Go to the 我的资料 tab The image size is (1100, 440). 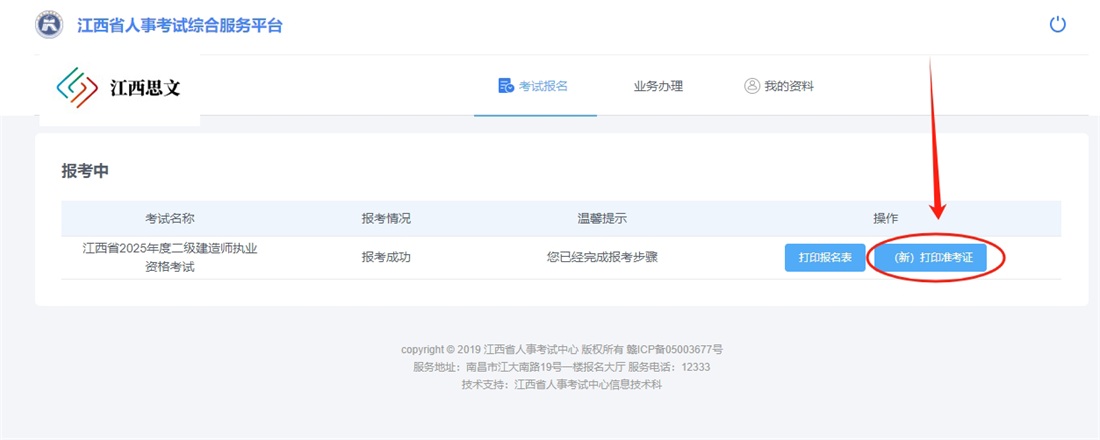click(x=779, y=86)
